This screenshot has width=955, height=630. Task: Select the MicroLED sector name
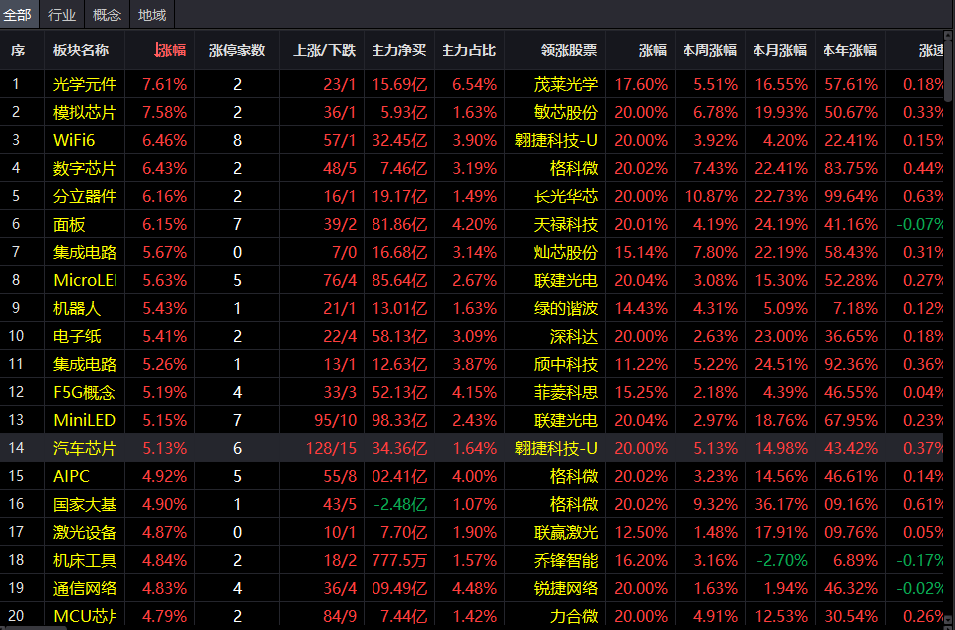pos(85,280)
